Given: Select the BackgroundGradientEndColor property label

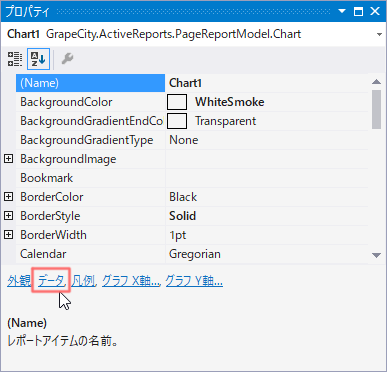Looking at the screenshot, I should click(x=91, y=121).
